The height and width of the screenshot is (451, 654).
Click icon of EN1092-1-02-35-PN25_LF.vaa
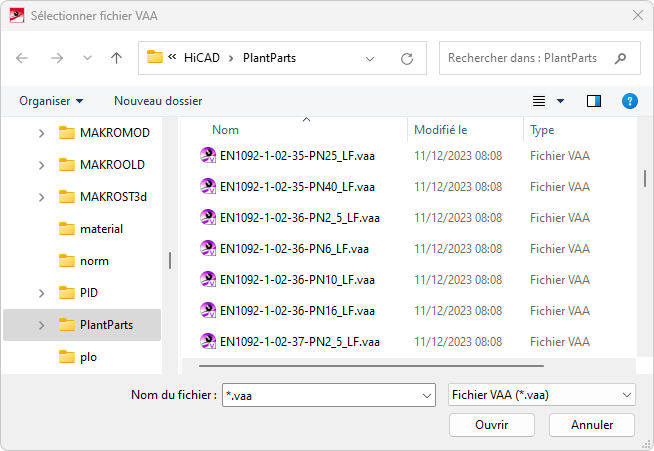[x=208, y=155]
